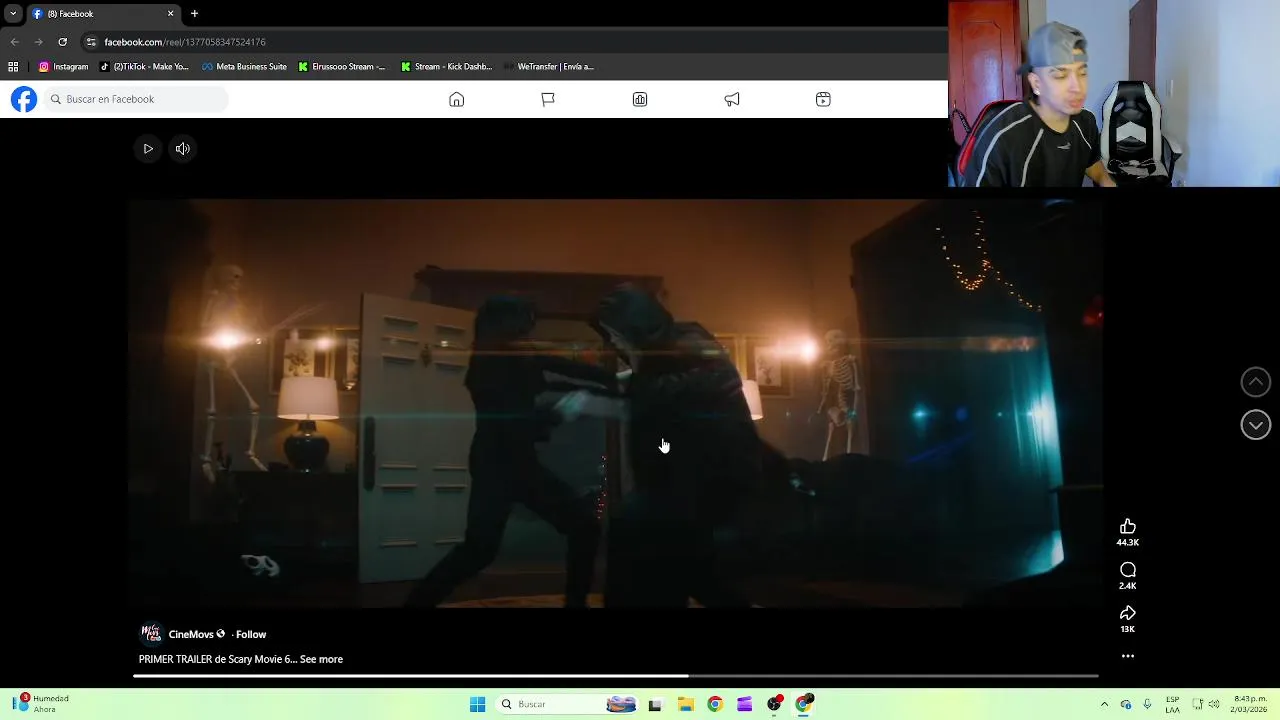Open the Windows Start menu
Viewport: 1280px width, 720px height.
[477, 704]
